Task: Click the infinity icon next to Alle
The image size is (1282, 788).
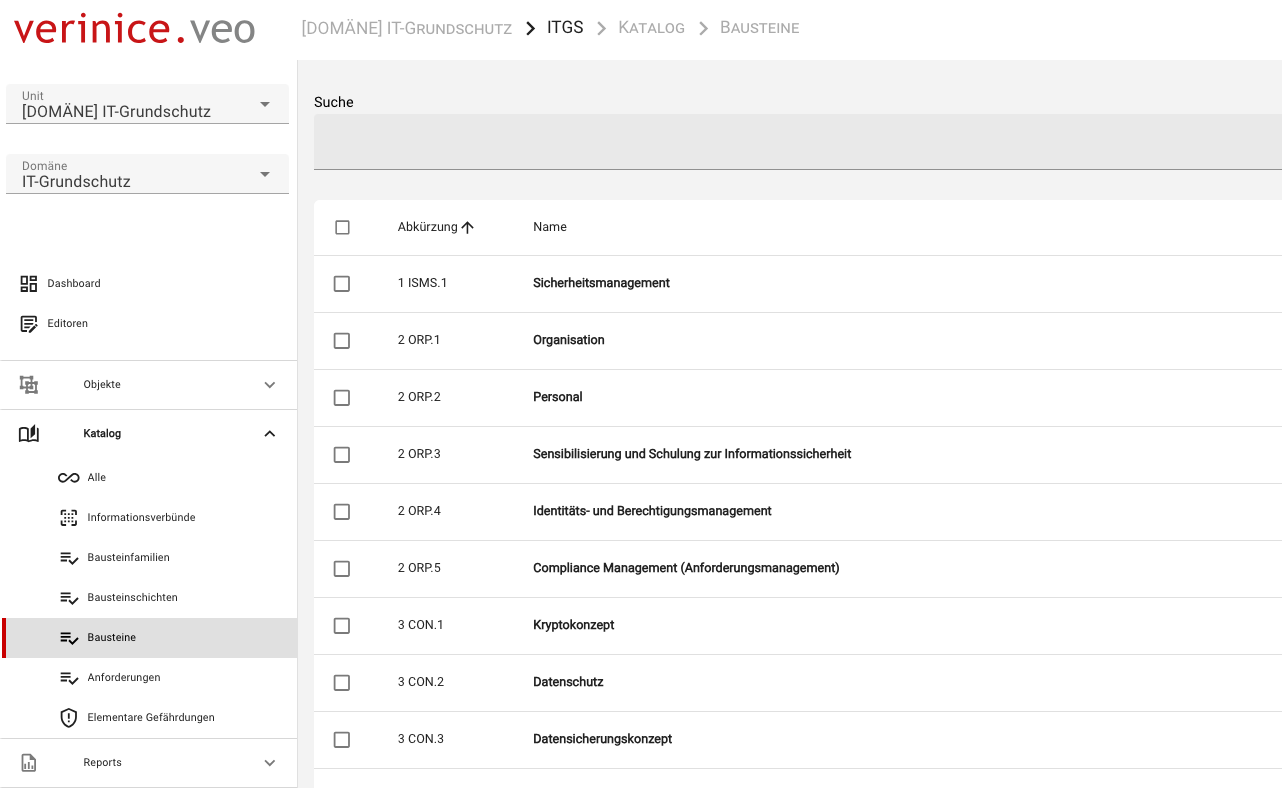Action: (68, 478)
